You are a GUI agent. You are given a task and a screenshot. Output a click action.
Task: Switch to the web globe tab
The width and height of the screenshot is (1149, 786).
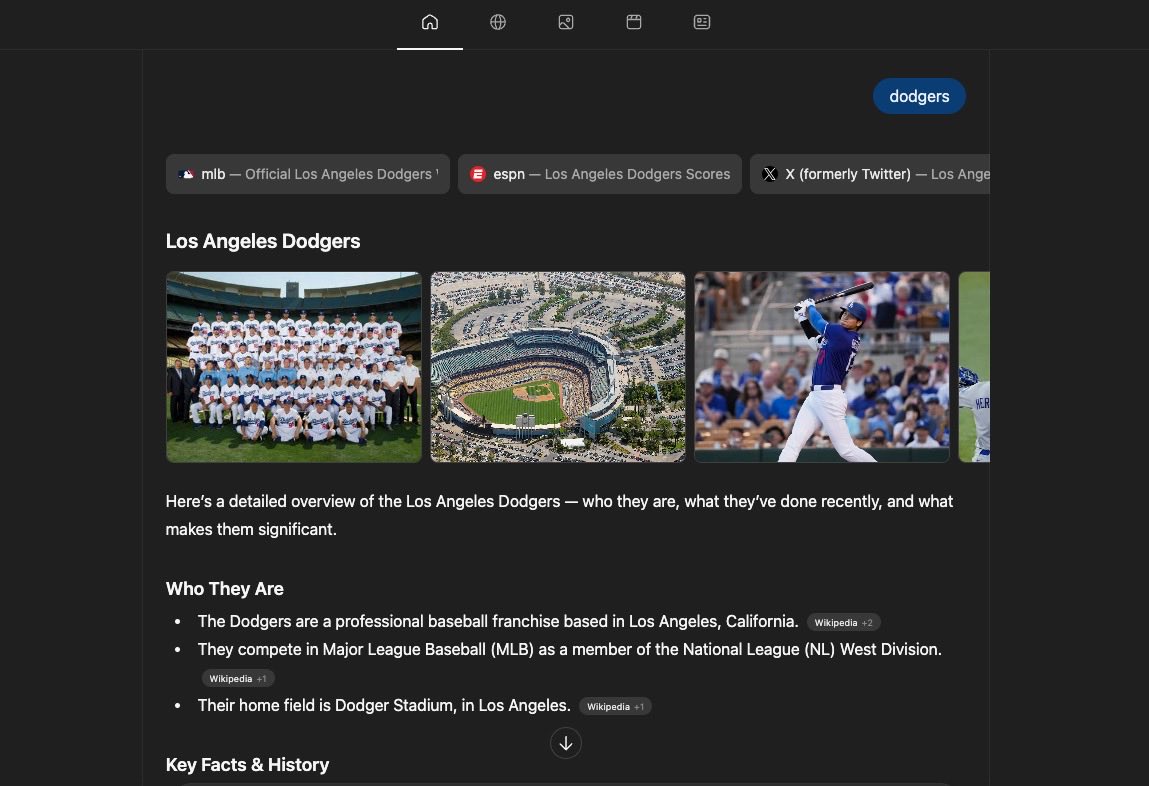(498, 22)
